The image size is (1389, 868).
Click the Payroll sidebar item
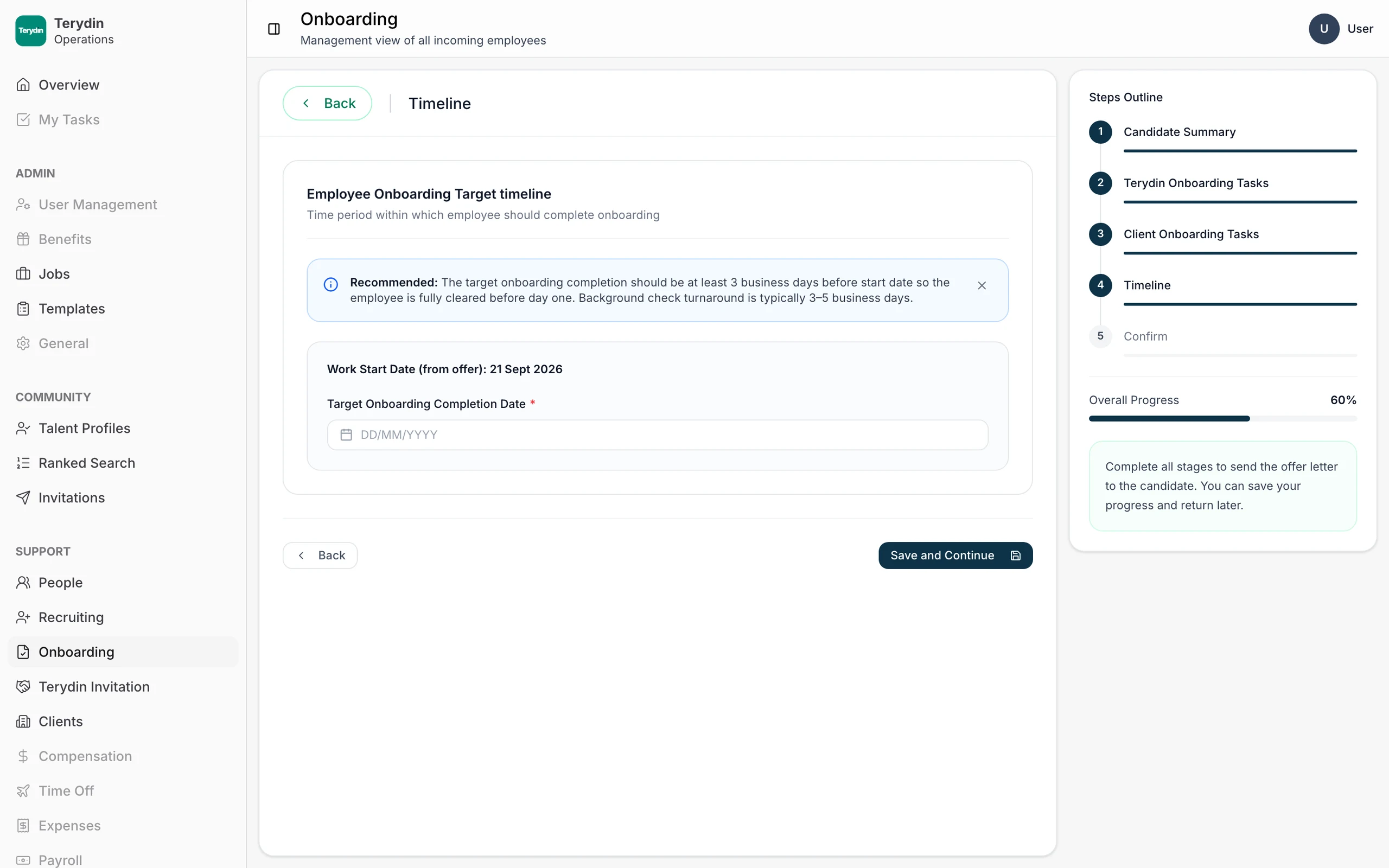click(123, 859)
